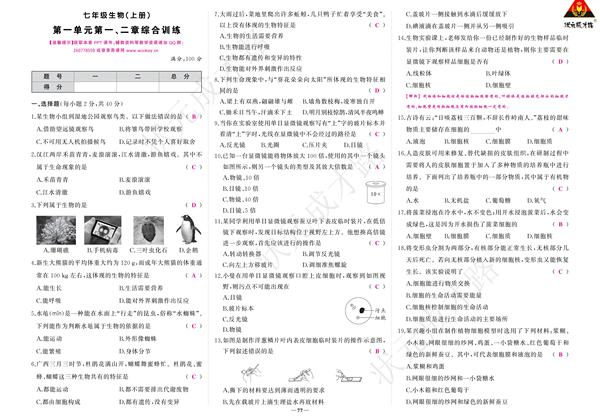
Task: Click the page number "77" at the bottom
Action: click(x=300, y=410)
